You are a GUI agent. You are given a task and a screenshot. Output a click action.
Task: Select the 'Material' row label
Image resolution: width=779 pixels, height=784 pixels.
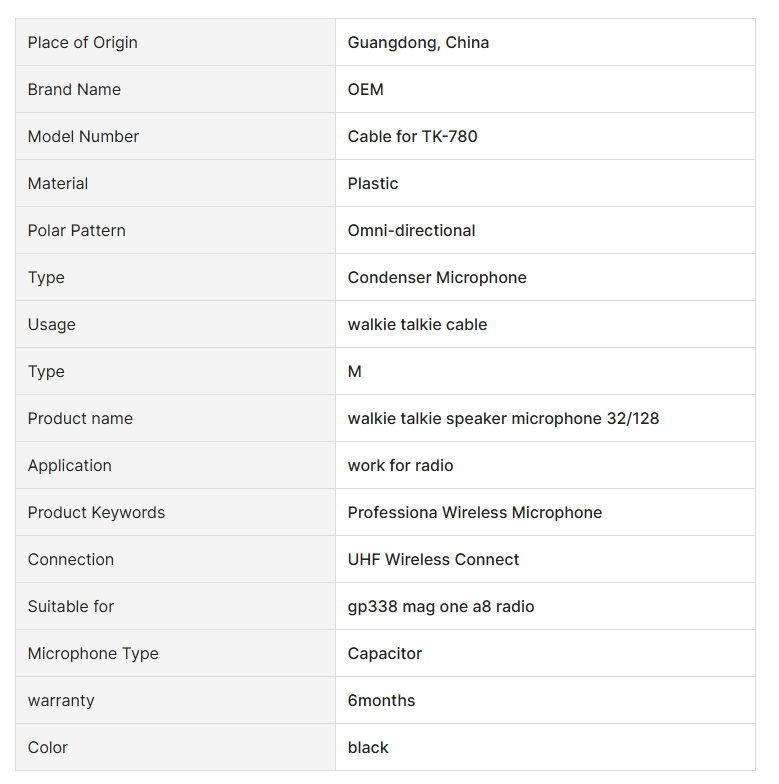[58, 183]
